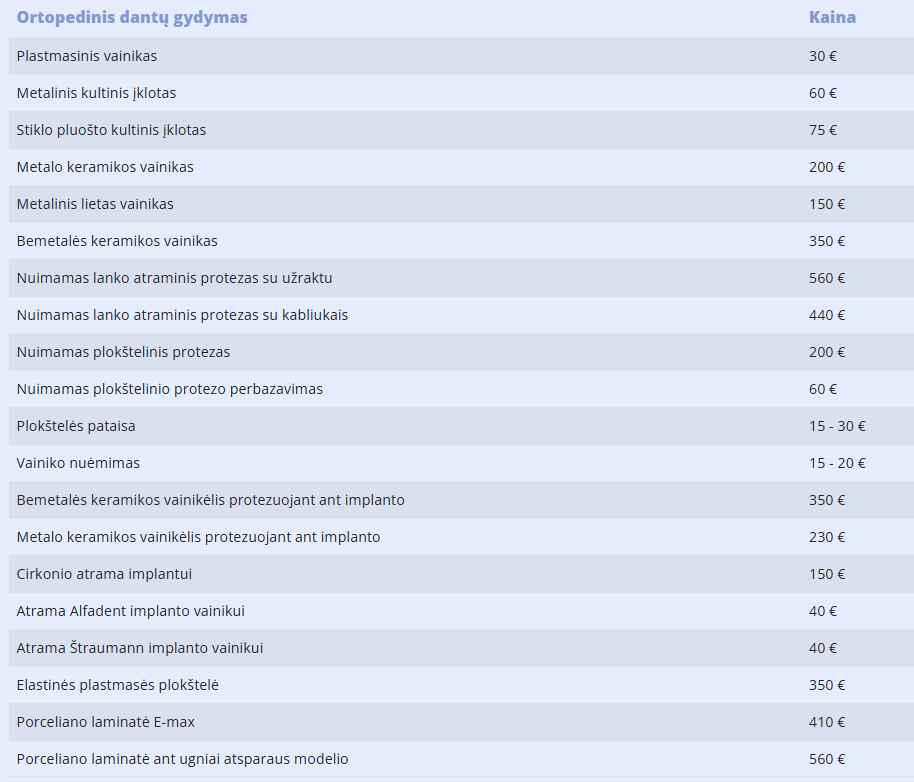
Task: Click the '15 - 20 €' price range
Action: pyautogui.click(x=837, y=463)
